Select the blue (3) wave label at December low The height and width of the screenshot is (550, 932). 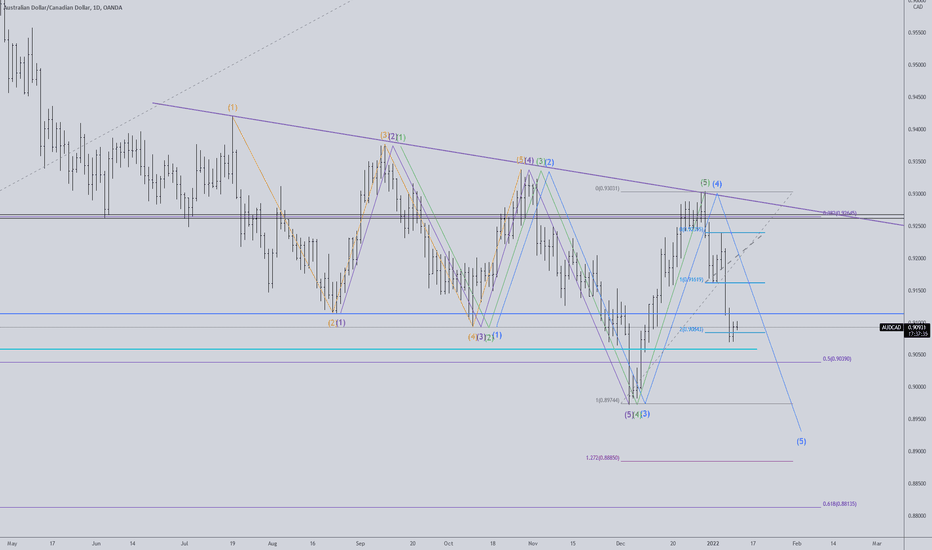point(645,414)
